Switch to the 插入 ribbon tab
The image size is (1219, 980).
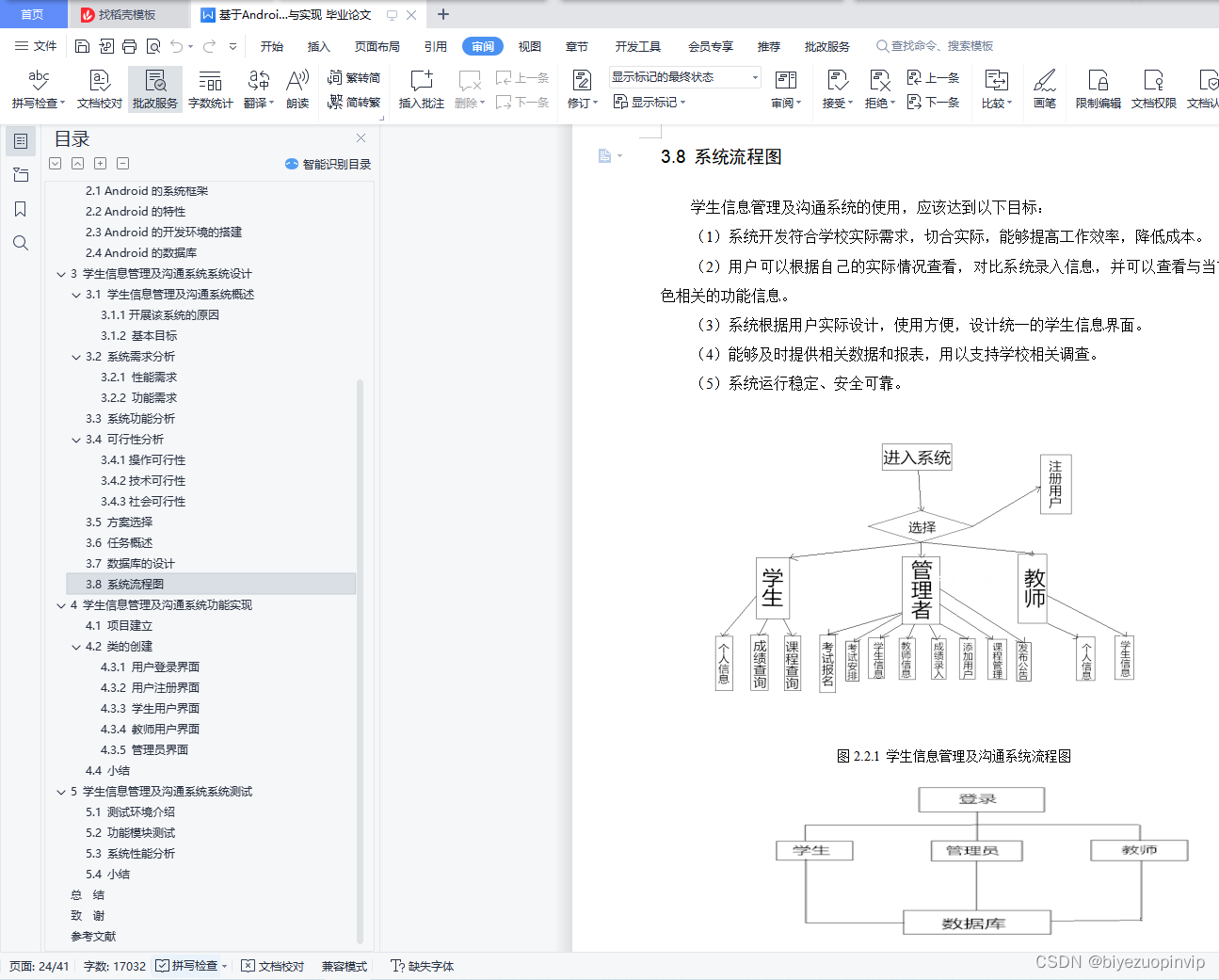point(318,45)
